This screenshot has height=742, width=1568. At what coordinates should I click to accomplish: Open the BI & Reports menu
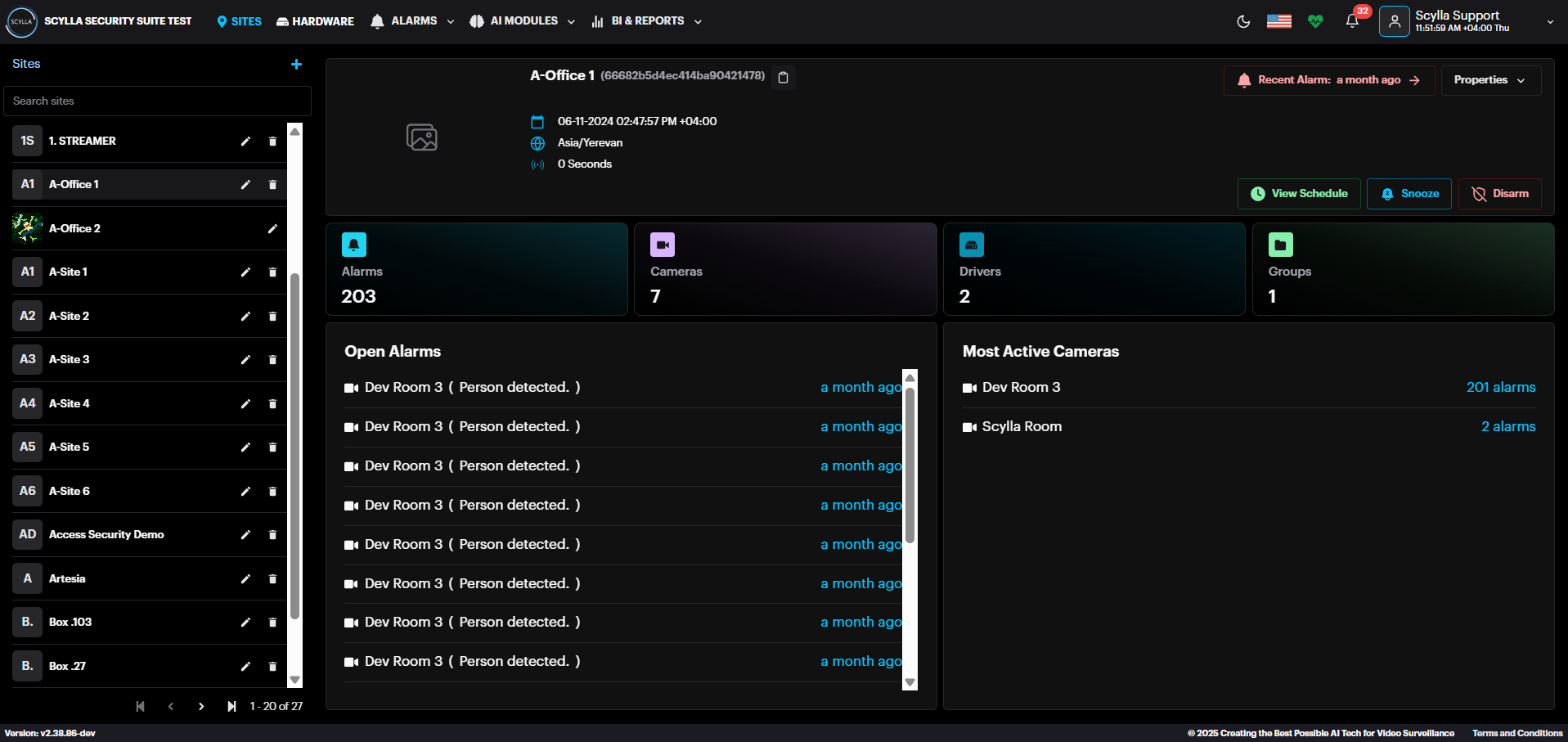[646, 21]
